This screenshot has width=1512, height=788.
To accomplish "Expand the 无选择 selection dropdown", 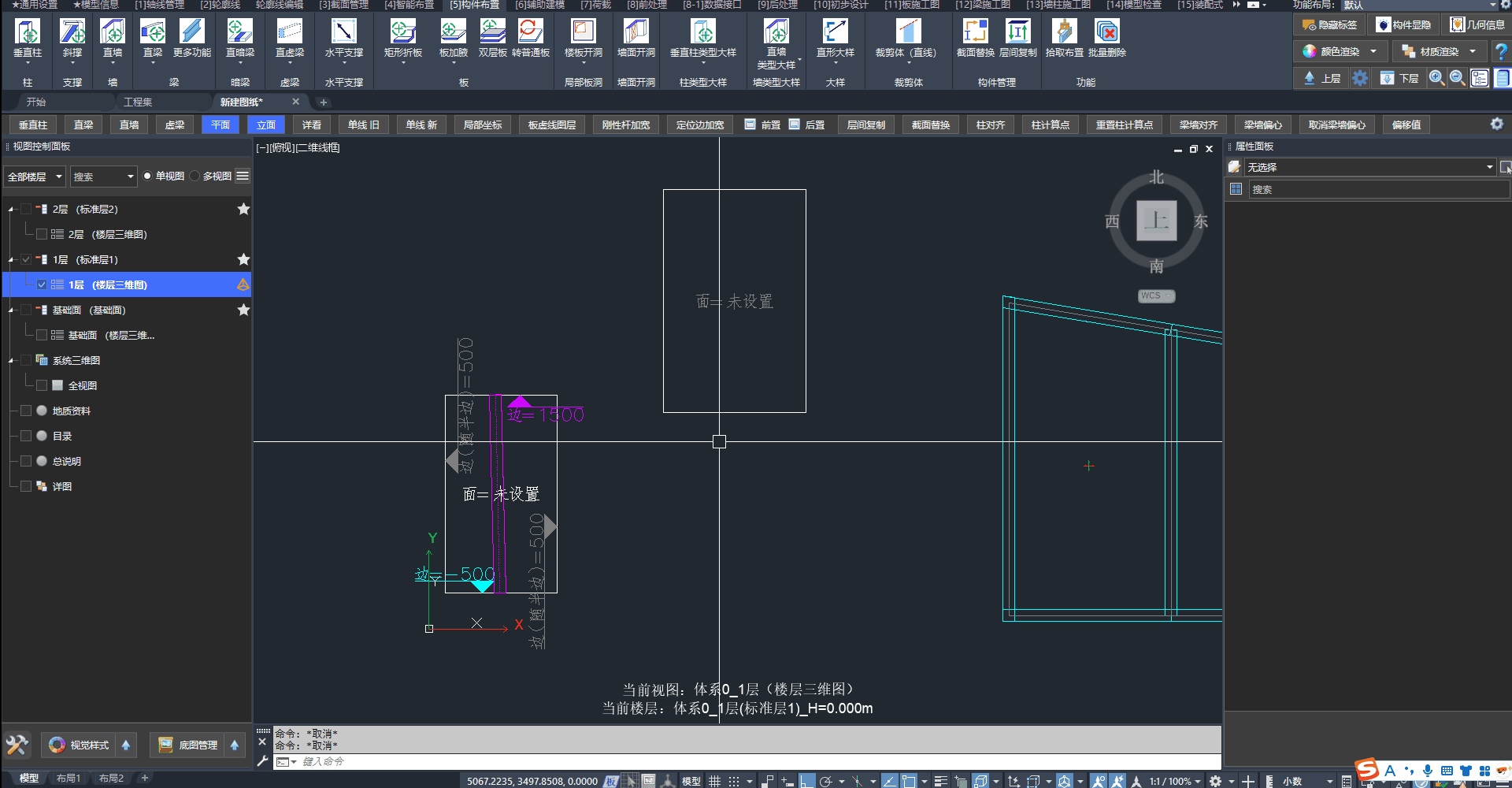I will (1489, 167).
